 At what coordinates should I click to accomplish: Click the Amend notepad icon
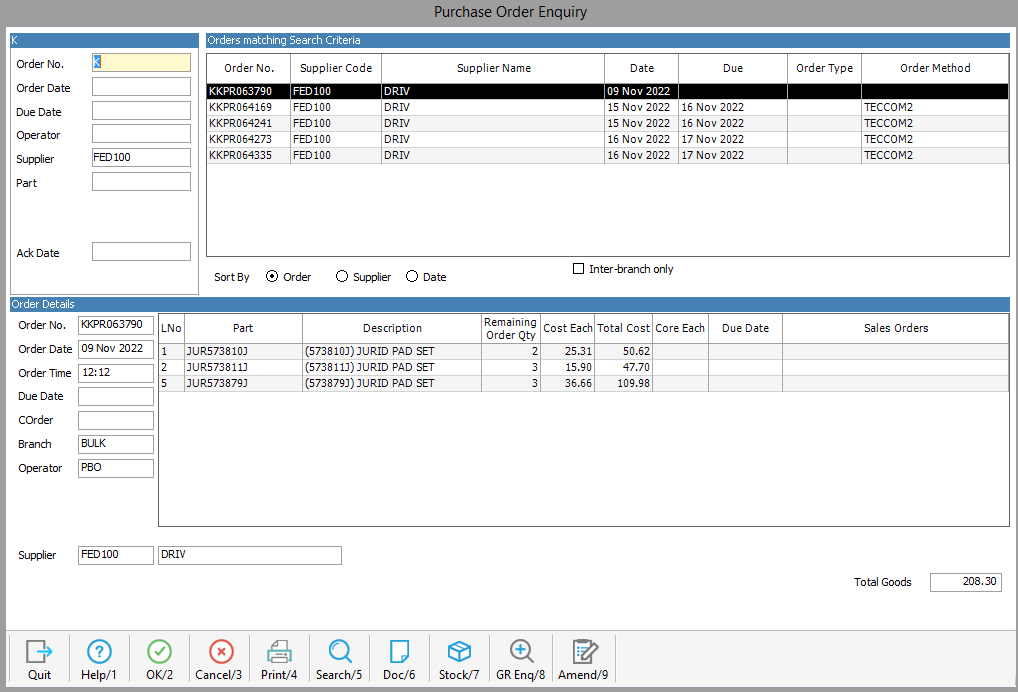click(x=584, y=652)
